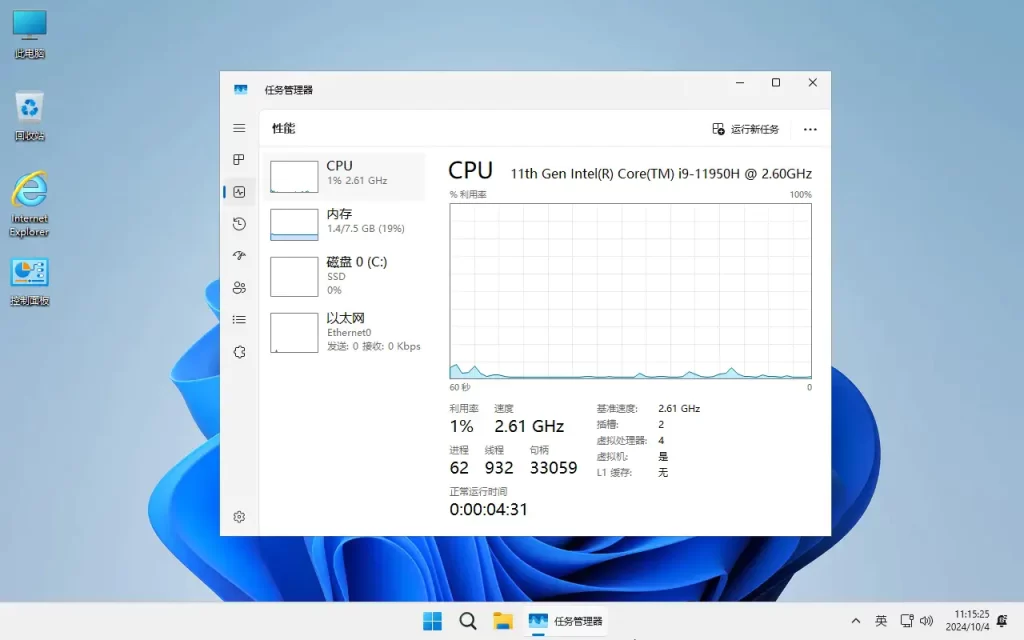Viewport: 1024px width, 640px height.
Task: Expand the navigation pane with hamburger icon
Action: (x=238, y=128)
